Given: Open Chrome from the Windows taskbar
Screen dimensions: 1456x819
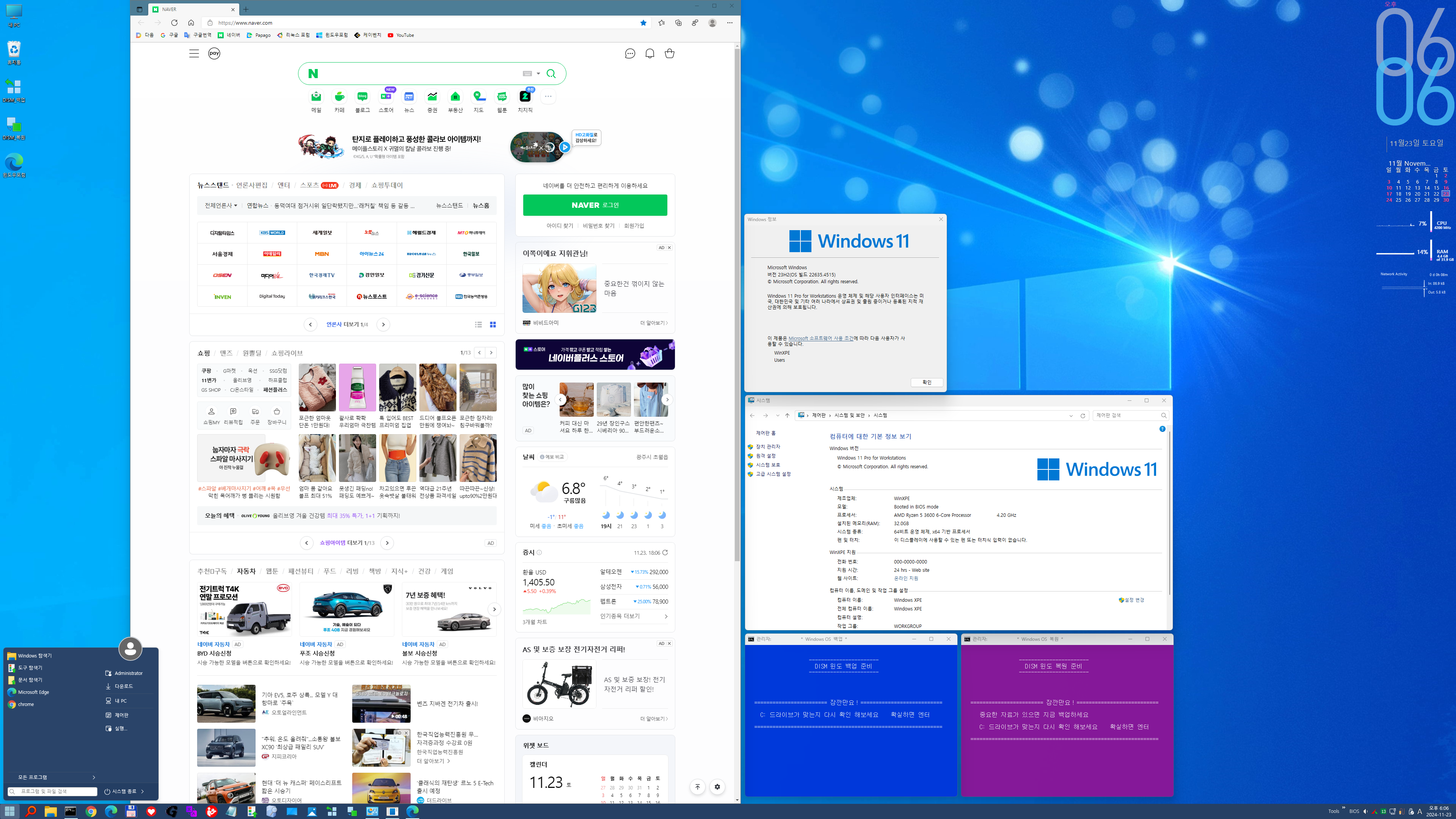Looking at the screenshot, I should point(91,812).
